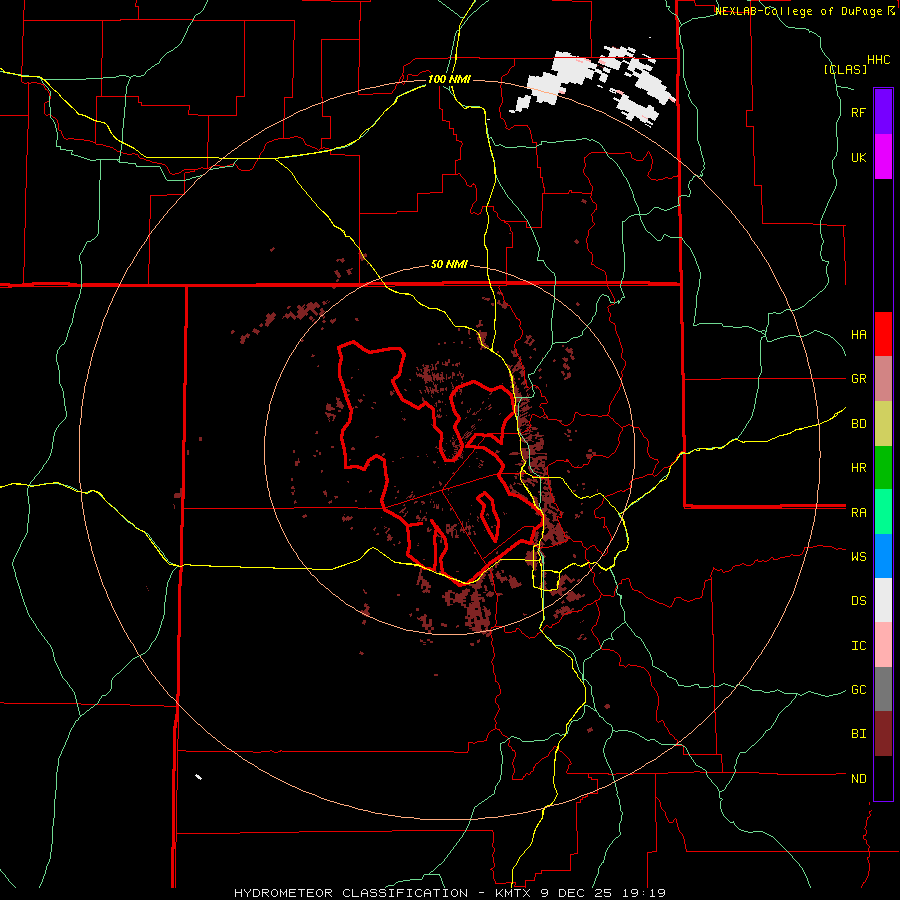Click the HHC product label

878,60
